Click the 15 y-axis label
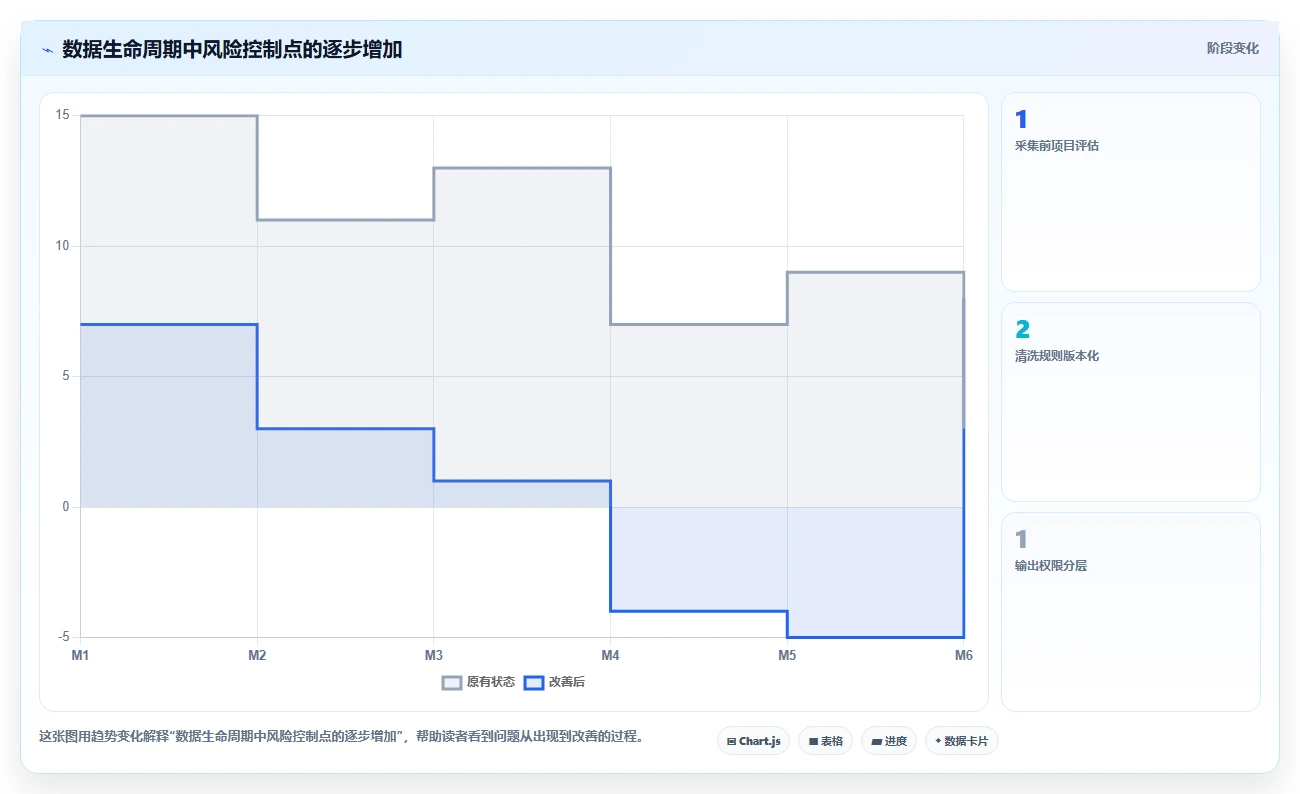Viewport: 1300px width, 794px height. [x=62, y=116]
